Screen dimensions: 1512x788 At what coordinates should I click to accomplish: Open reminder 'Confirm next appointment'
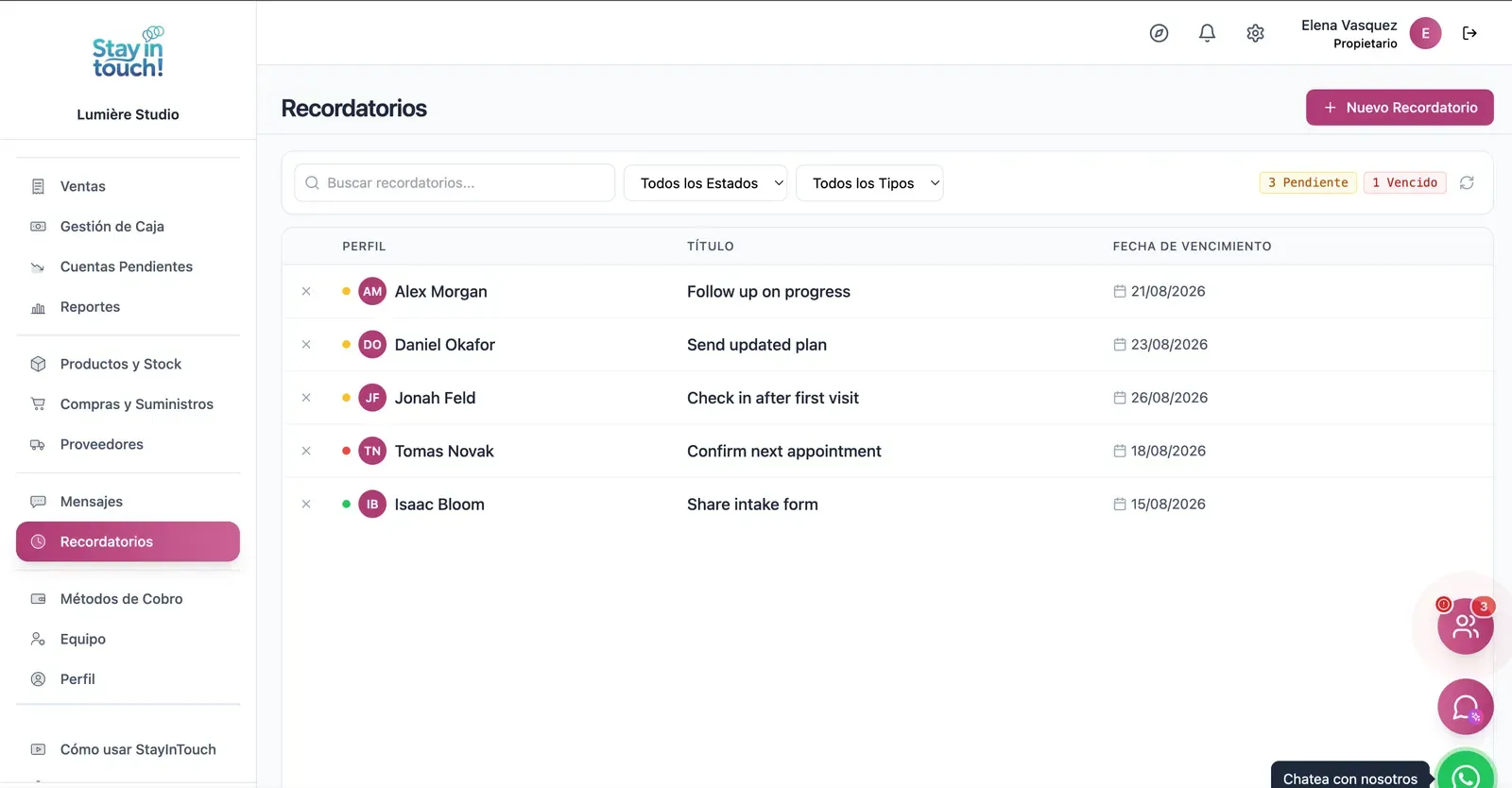tap(784, 452)
